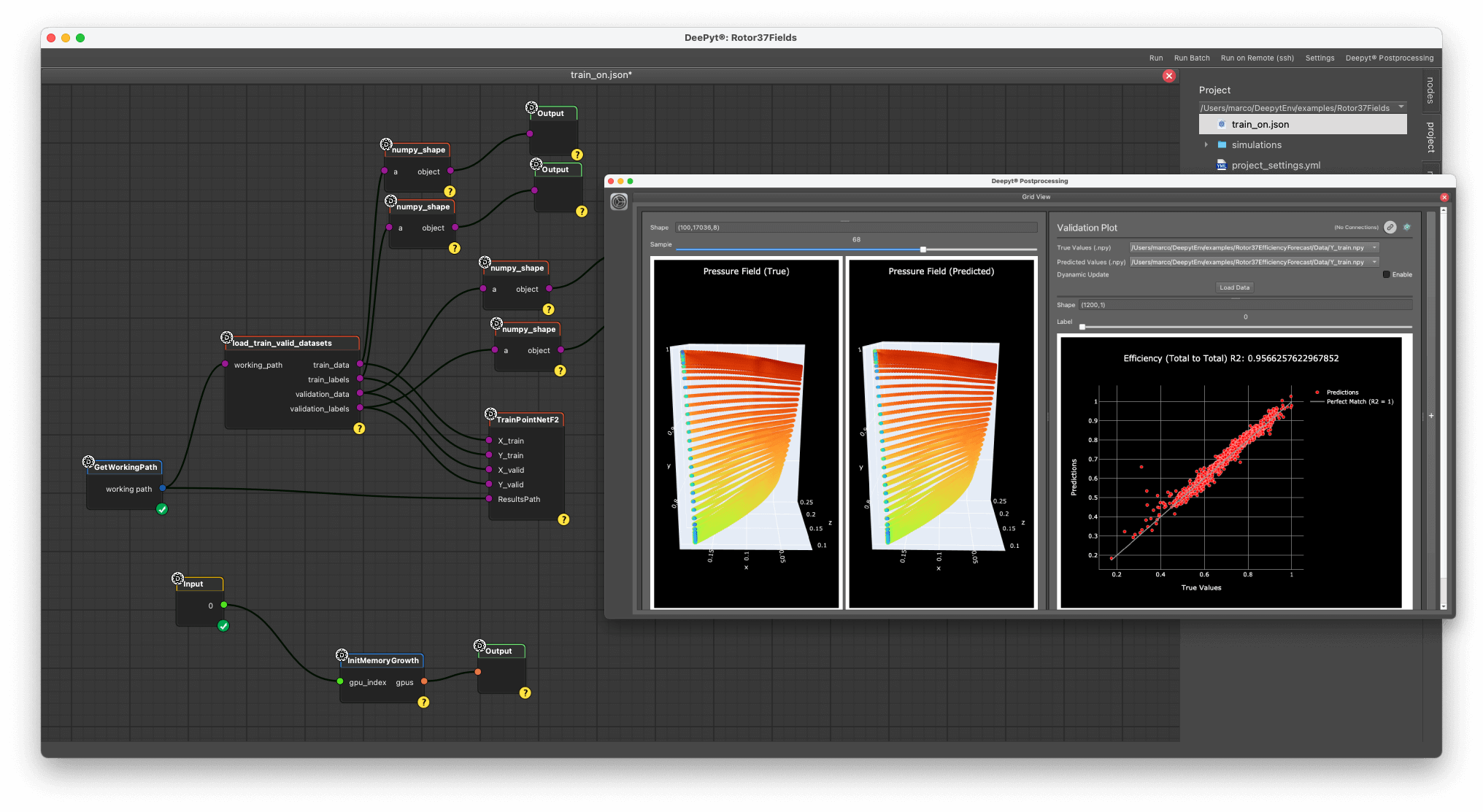This screenshot has width=1483, height=812.
Task: Open the Settings menu
Action: tap(1320, 58)
